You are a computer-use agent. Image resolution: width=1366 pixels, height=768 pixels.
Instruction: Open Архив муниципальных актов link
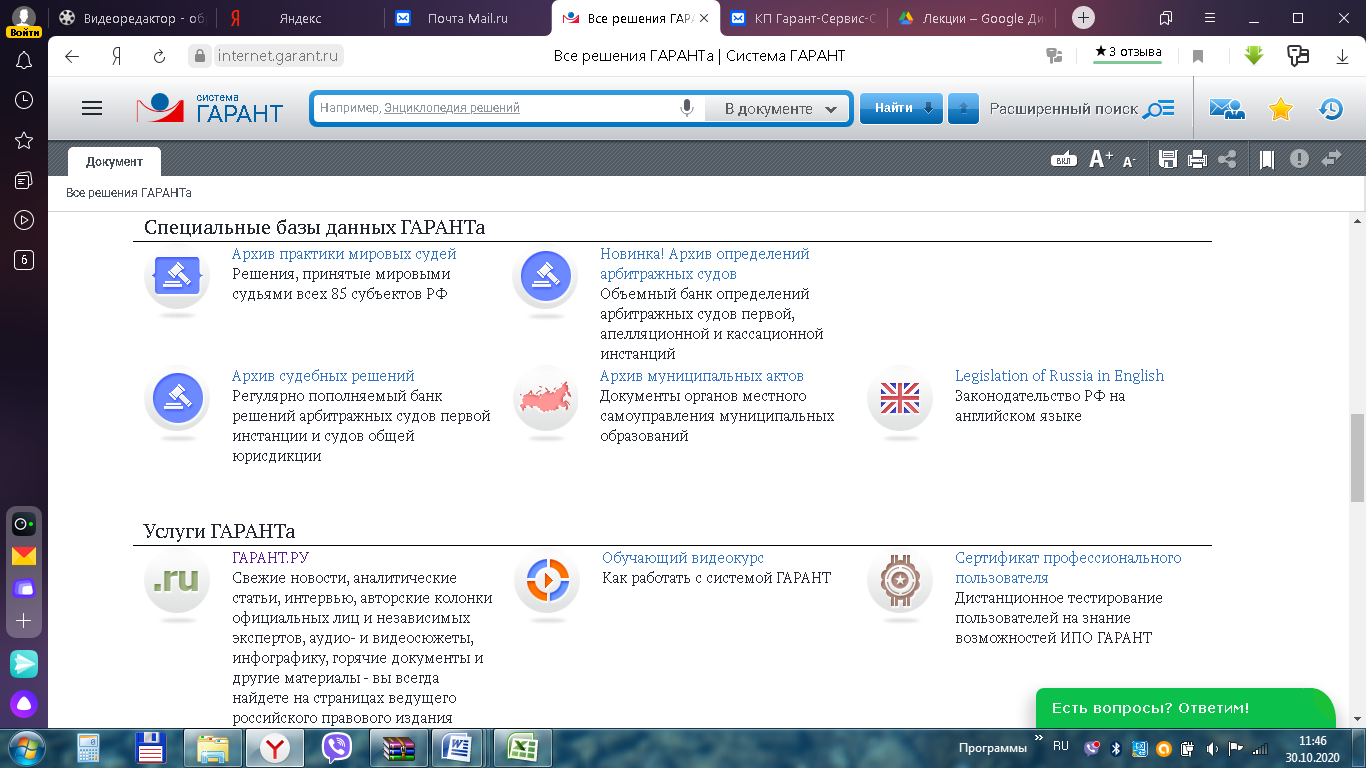pyautogui.click(x=702, y=376)
